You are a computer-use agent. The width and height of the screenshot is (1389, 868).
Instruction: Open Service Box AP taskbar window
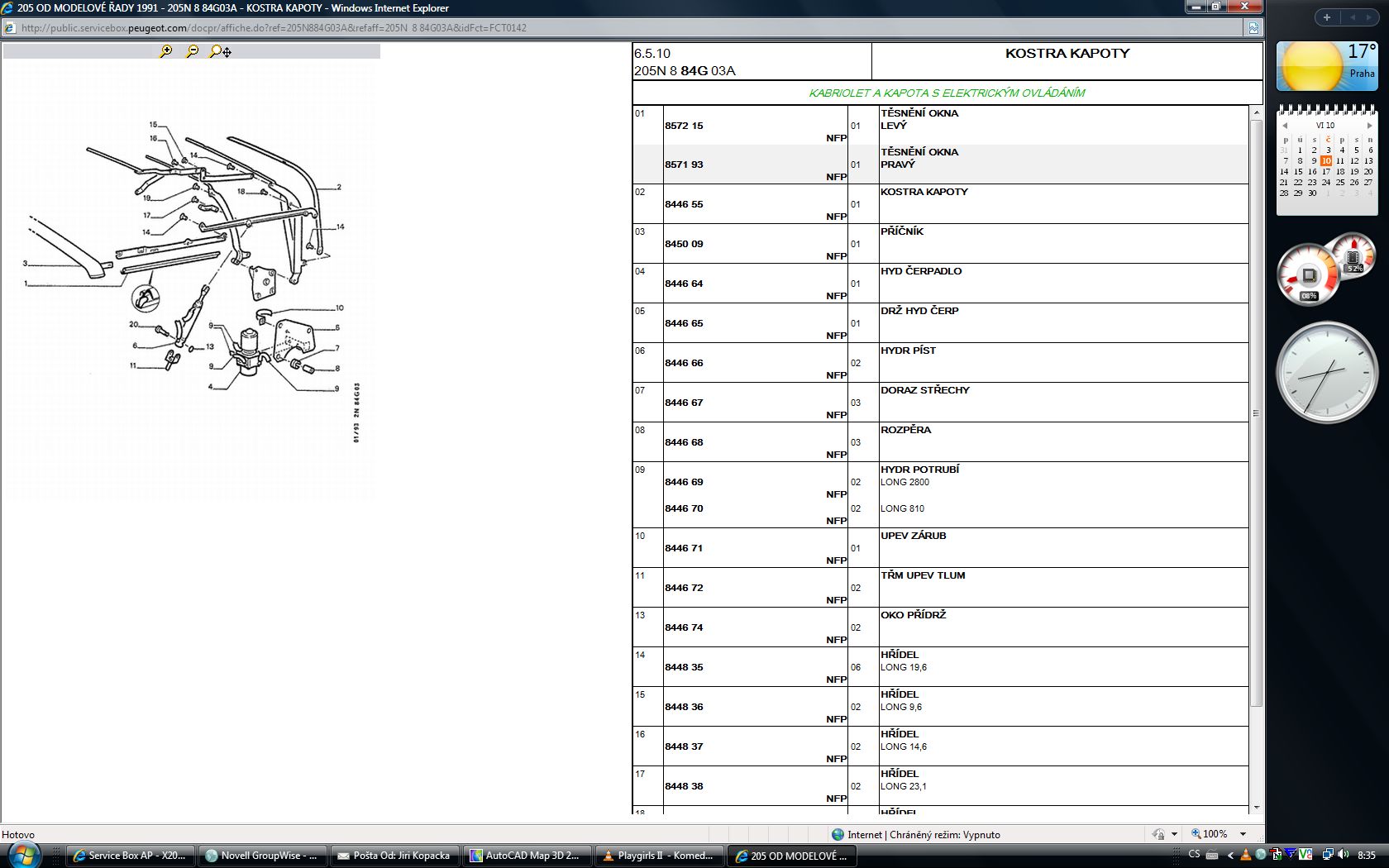pos(131,856)
